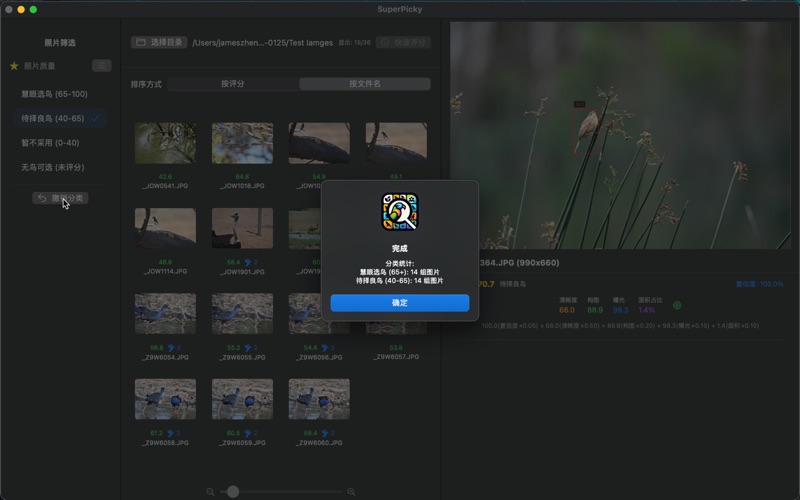
Task: Open the list options icon beside 照片质量
Action: pyautogui.click(x=101, y=66)
